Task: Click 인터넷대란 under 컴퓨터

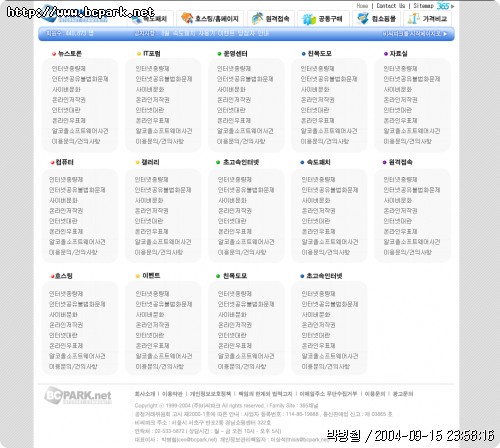Action: pos(63,221)
